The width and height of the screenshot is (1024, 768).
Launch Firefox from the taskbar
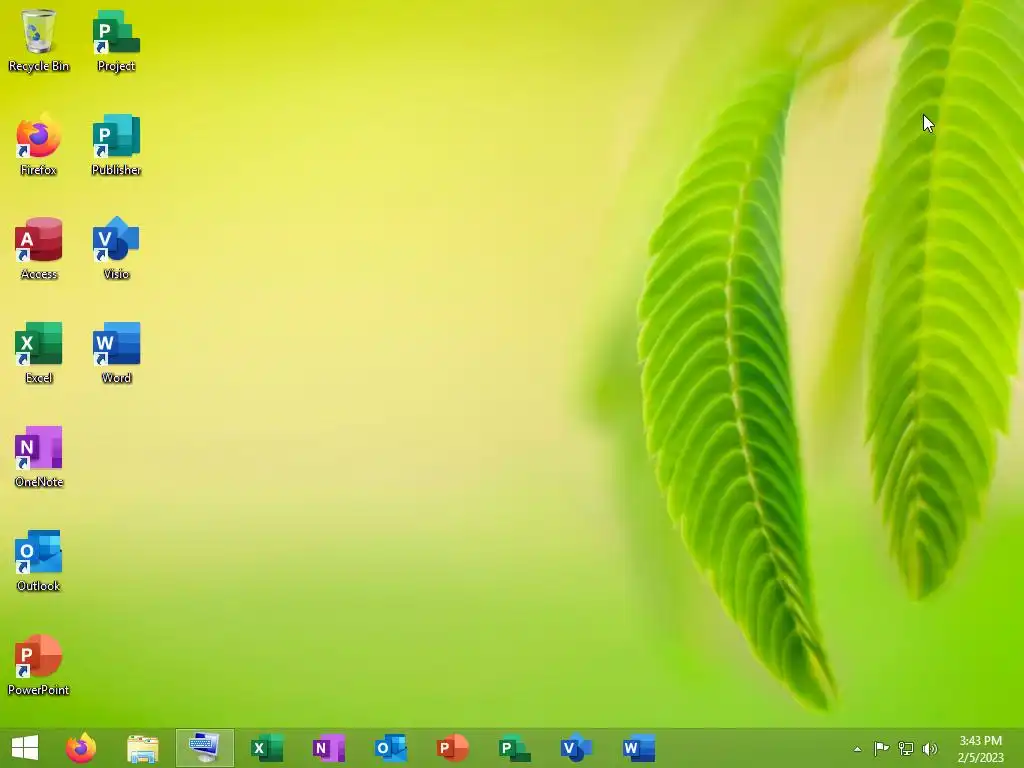click(x=81, y=748)
